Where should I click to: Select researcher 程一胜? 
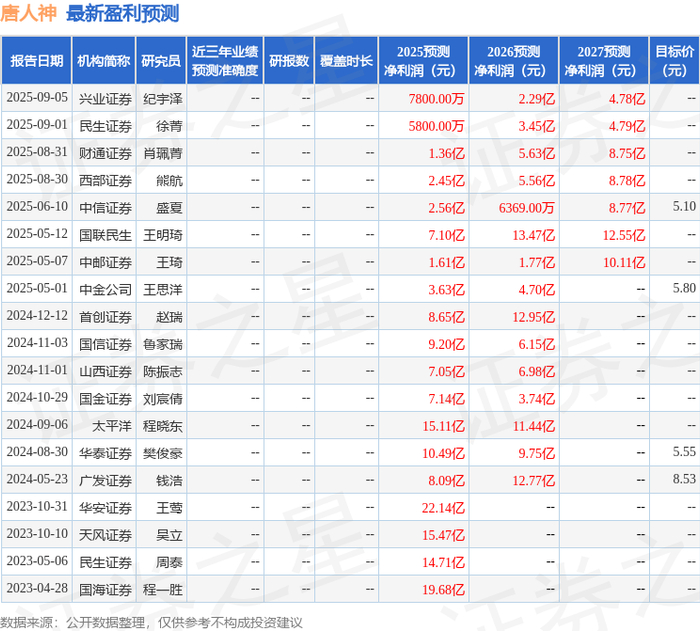click(162, 590)
